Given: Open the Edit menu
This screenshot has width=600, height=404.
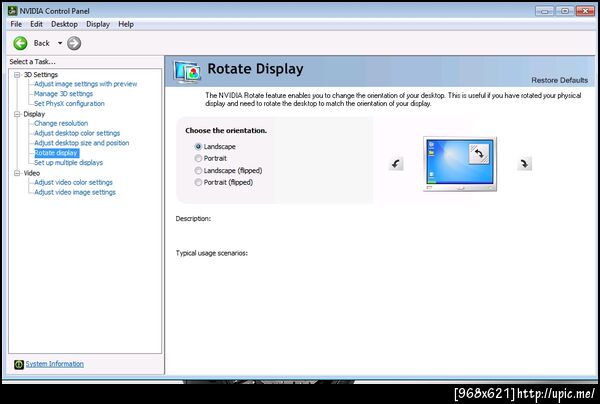Looking at the screenshot, I should click(36, 24).
